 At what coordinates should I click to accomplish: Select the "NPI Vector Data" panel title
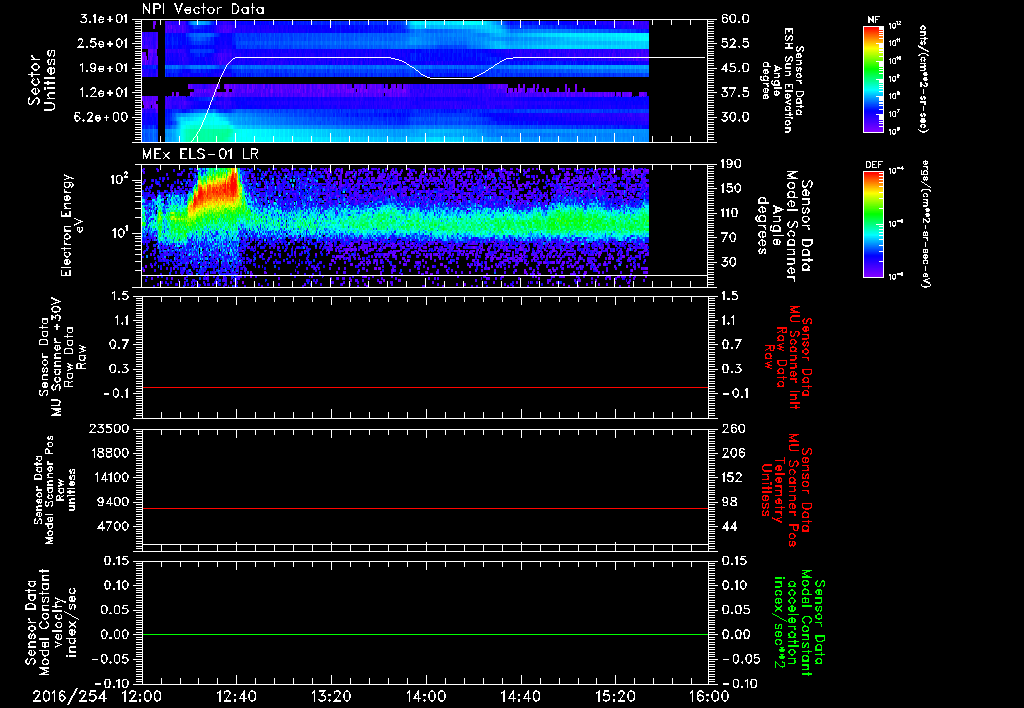203,9
